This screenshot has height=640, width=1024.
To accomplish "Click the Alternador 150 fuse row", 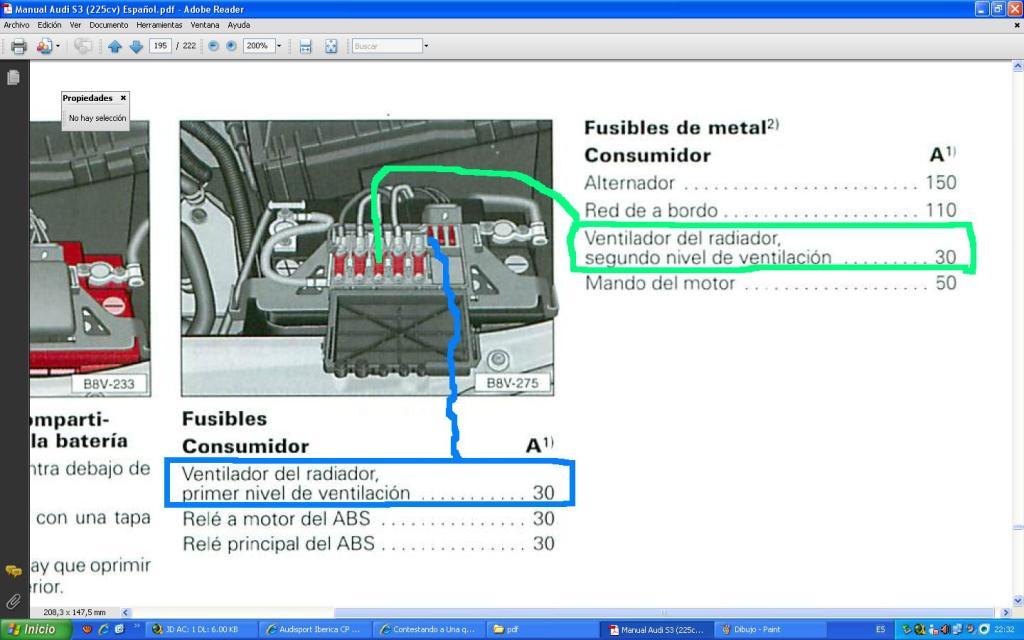I will pyautogui.click(x=771, y=183).
